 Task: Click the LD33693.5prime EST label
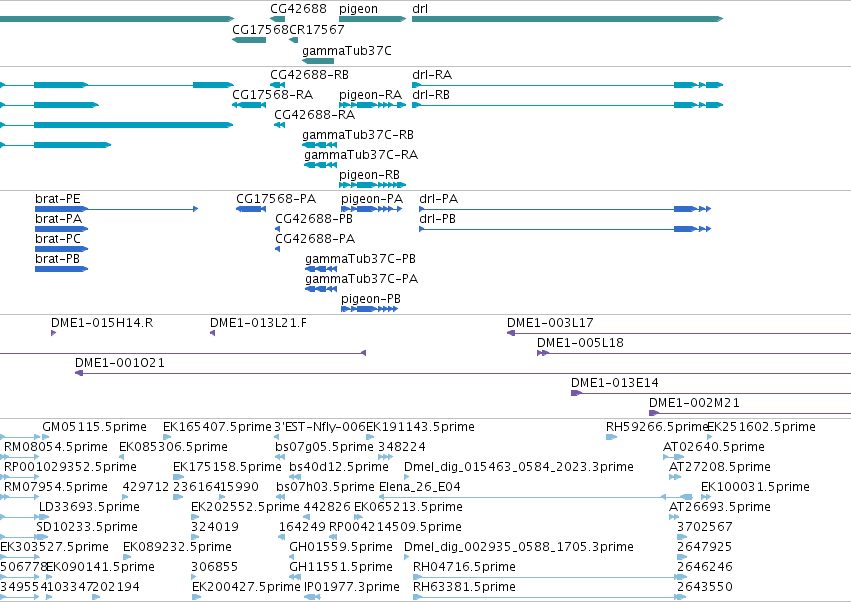[x=90, y=508]
